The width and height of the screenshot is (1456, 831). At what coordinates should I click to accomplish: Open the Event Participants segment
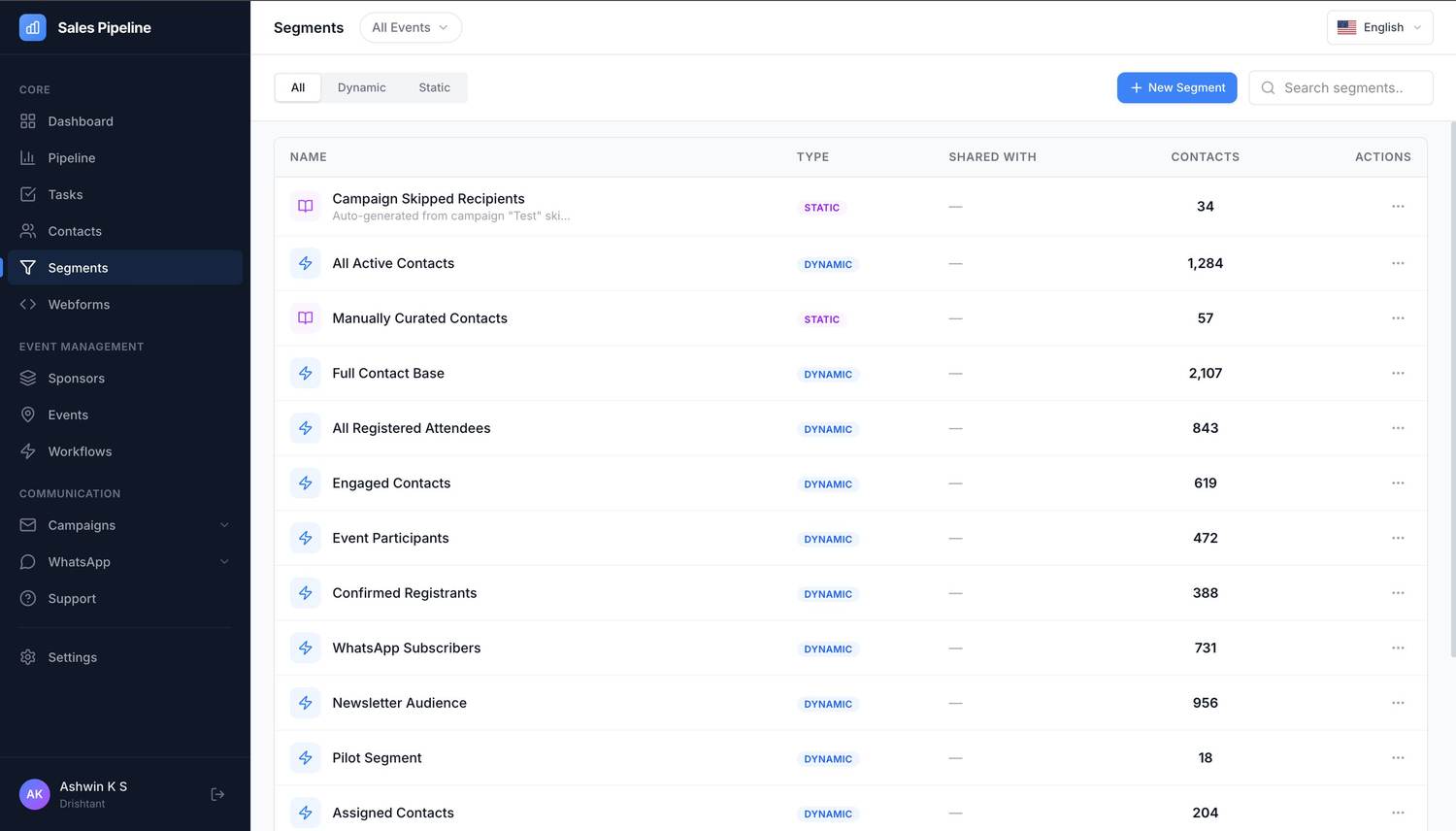(x=390, y=538)
